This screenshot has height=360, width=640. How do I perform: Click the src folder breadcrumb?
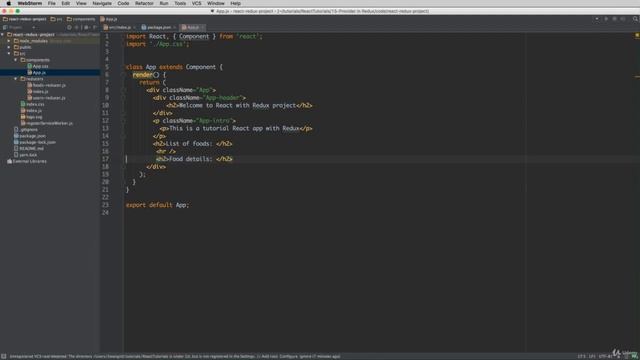[56, 19]
